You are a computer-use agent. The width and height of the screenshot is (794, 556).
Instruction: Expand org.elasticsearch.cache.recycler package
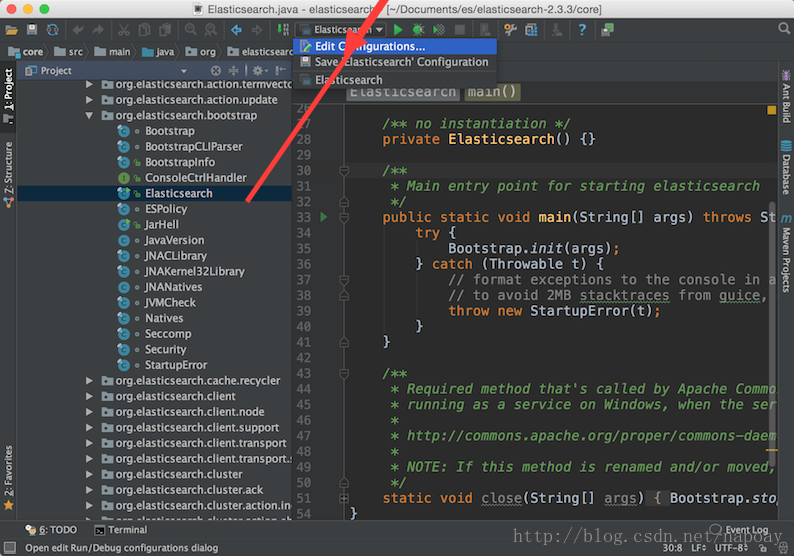pyautogui.click(x=90, y=380)
